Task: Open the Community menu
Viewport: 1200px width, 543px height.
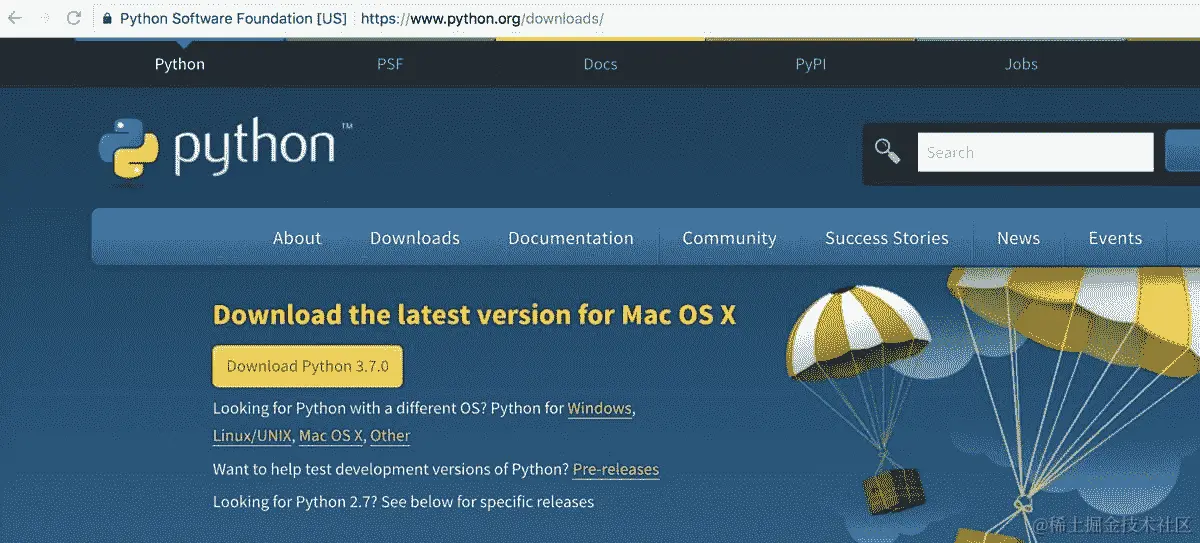Action: coord(729,238)
